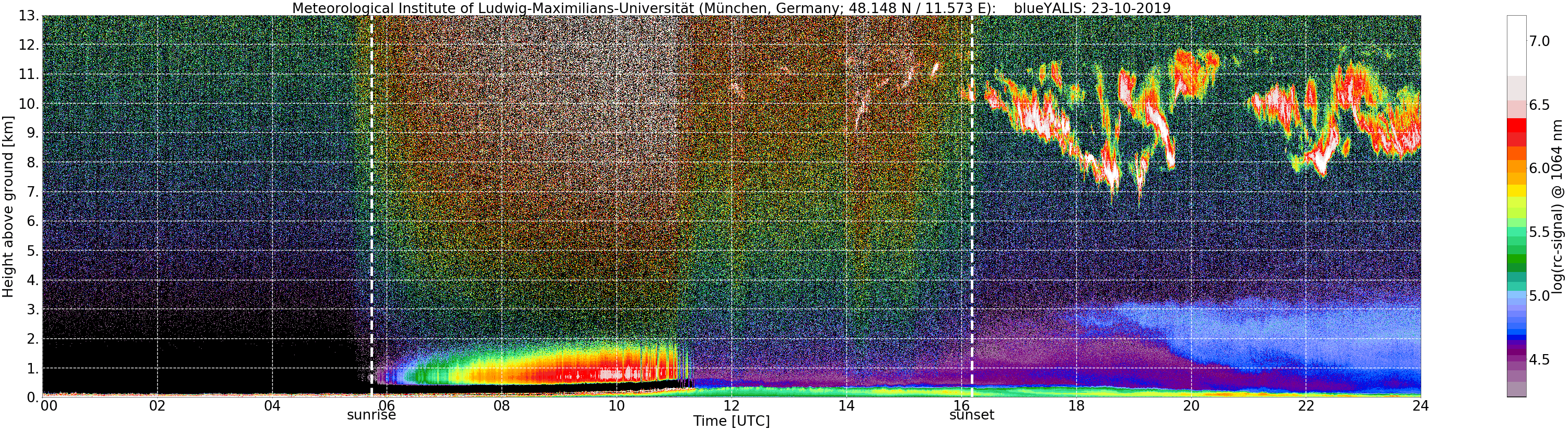Click the '10' time tick label
Screen dimensions: 1568x431
coord(617,405)
